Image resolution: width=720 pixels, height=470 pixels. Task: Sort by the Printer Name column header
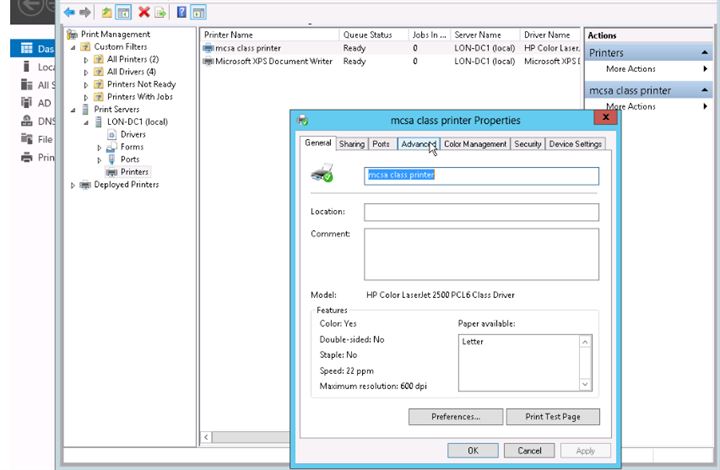coord(270,35)
